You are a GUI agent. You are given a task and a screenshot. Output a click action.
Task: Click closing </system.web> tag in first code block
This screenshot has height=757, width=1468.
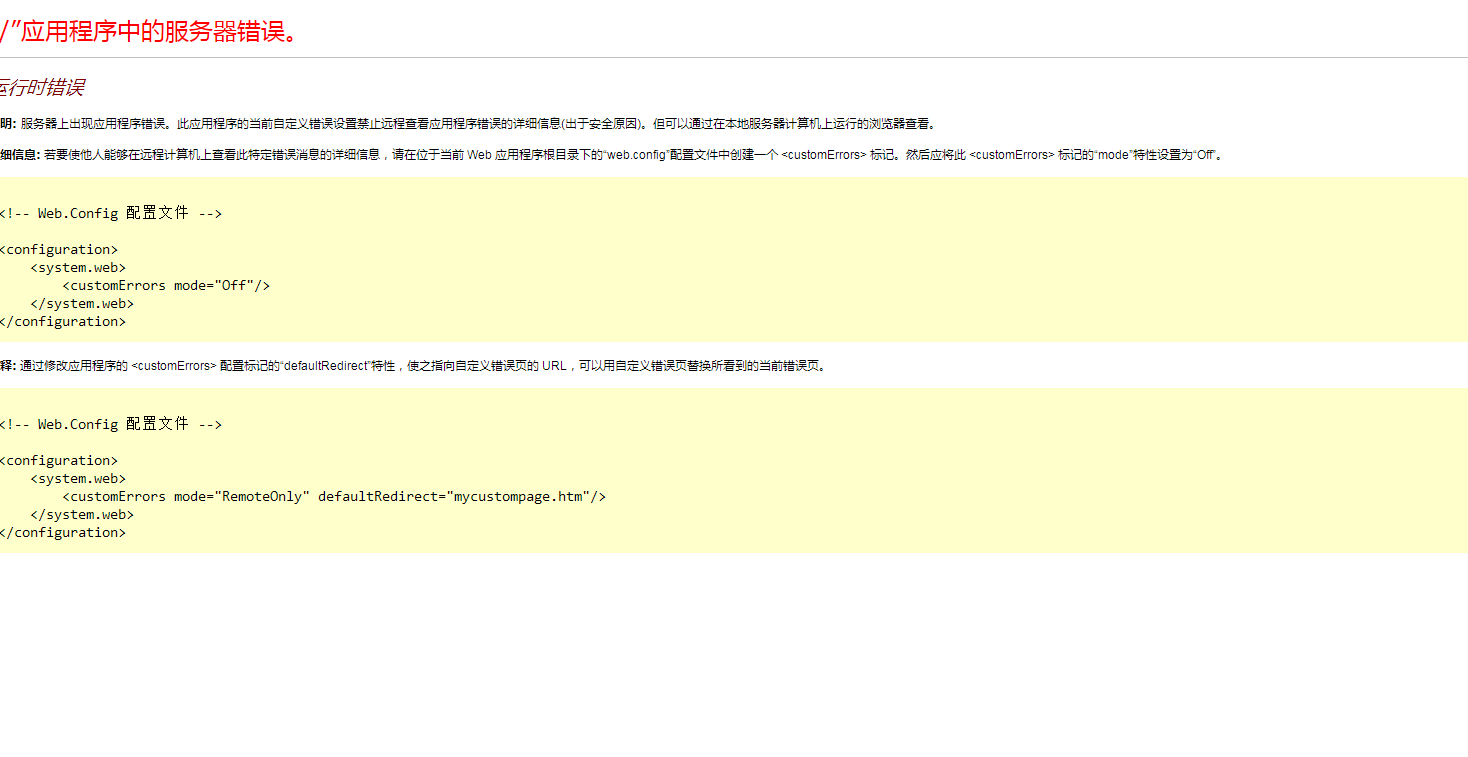pyautogui.click(x=82, y=303)
